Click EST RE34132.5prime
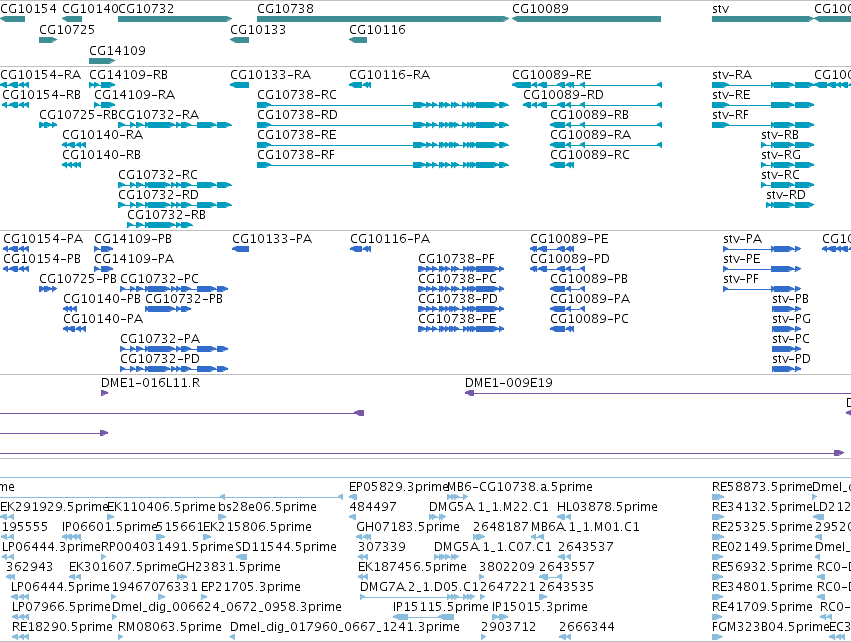 click(x=763, y=507)
